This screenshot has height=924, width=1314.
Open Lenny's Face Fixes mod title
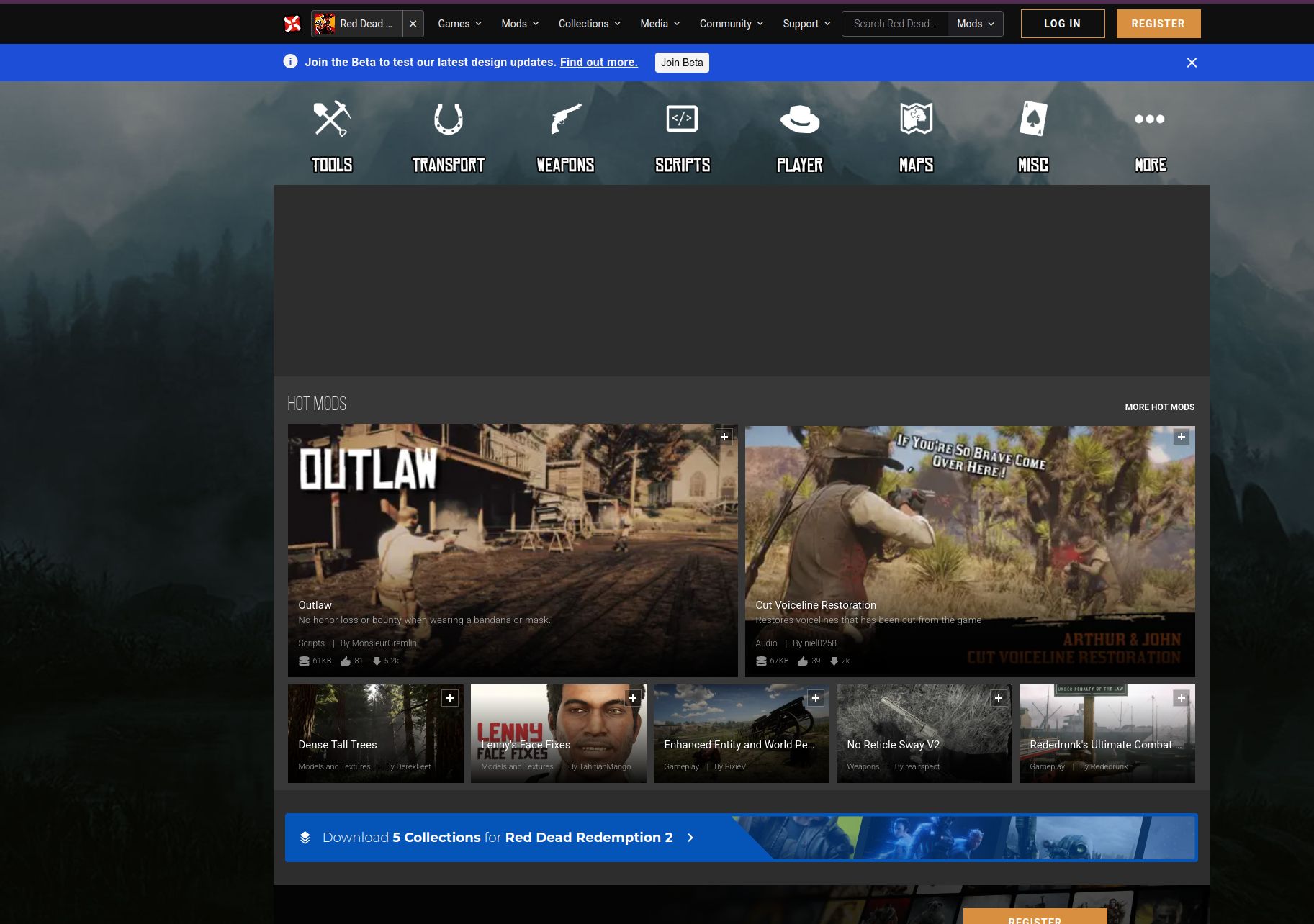click(526, 745)
